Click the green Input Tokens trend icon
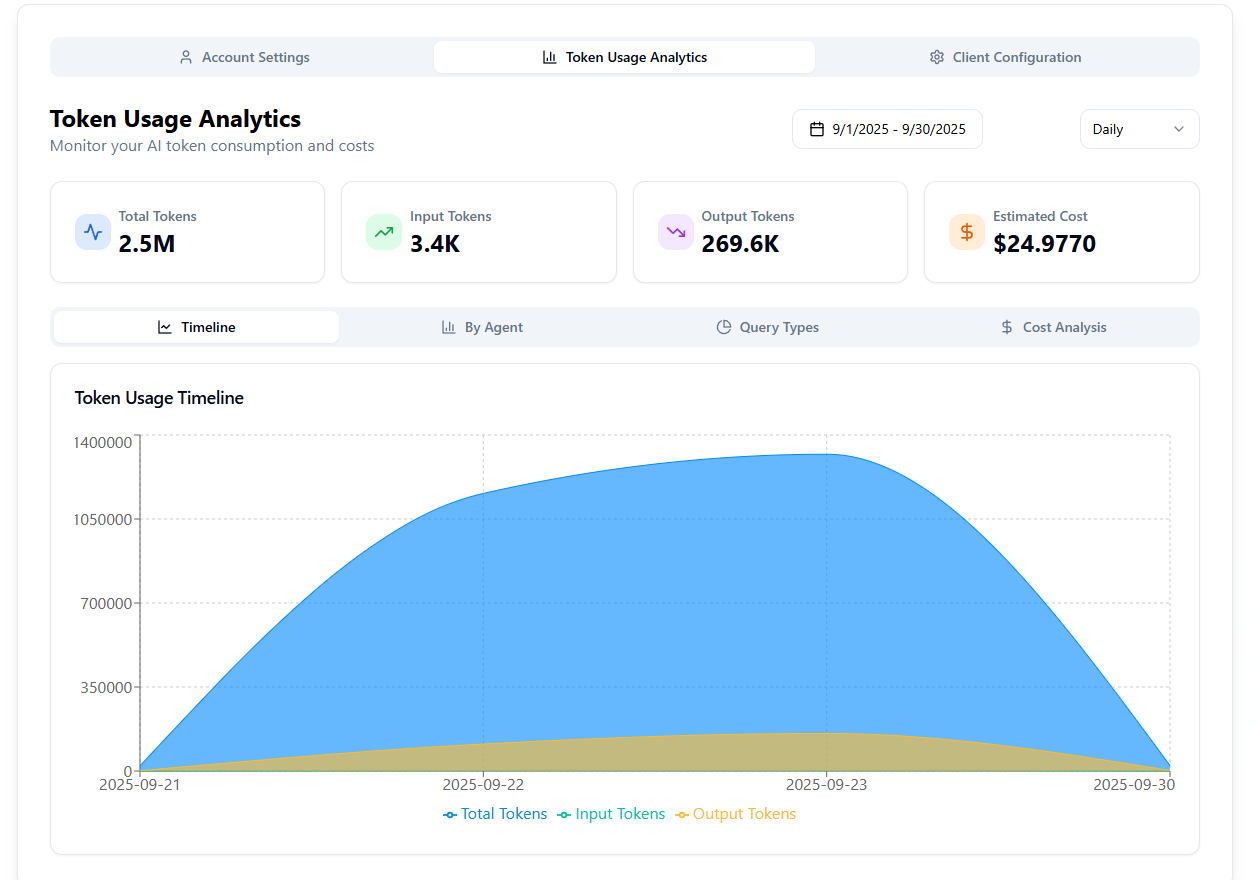 tap(384, 232)
